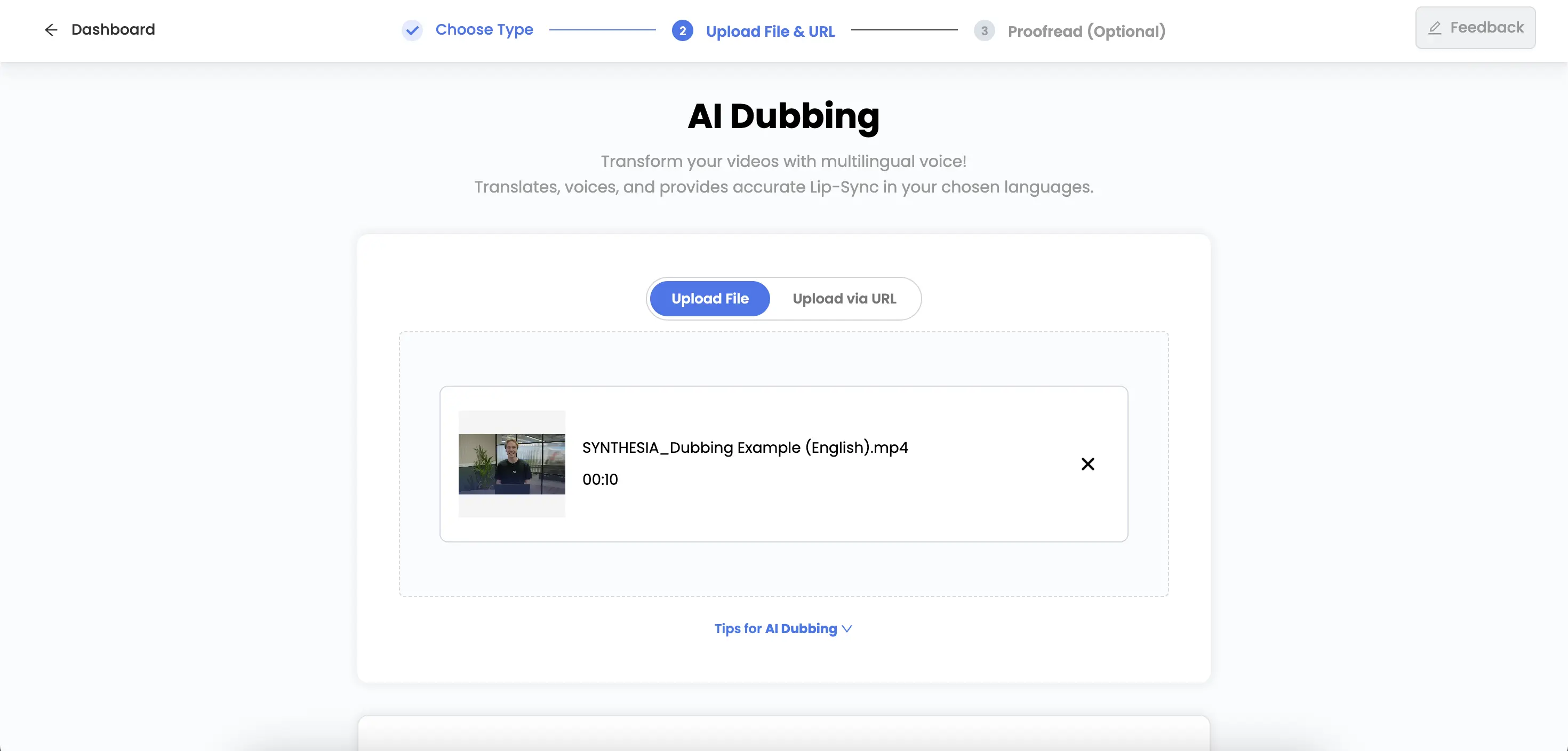The height and width of the screenshot is (751, 1568).
Task: Click the Feedback button
Action: (1475, 27)
